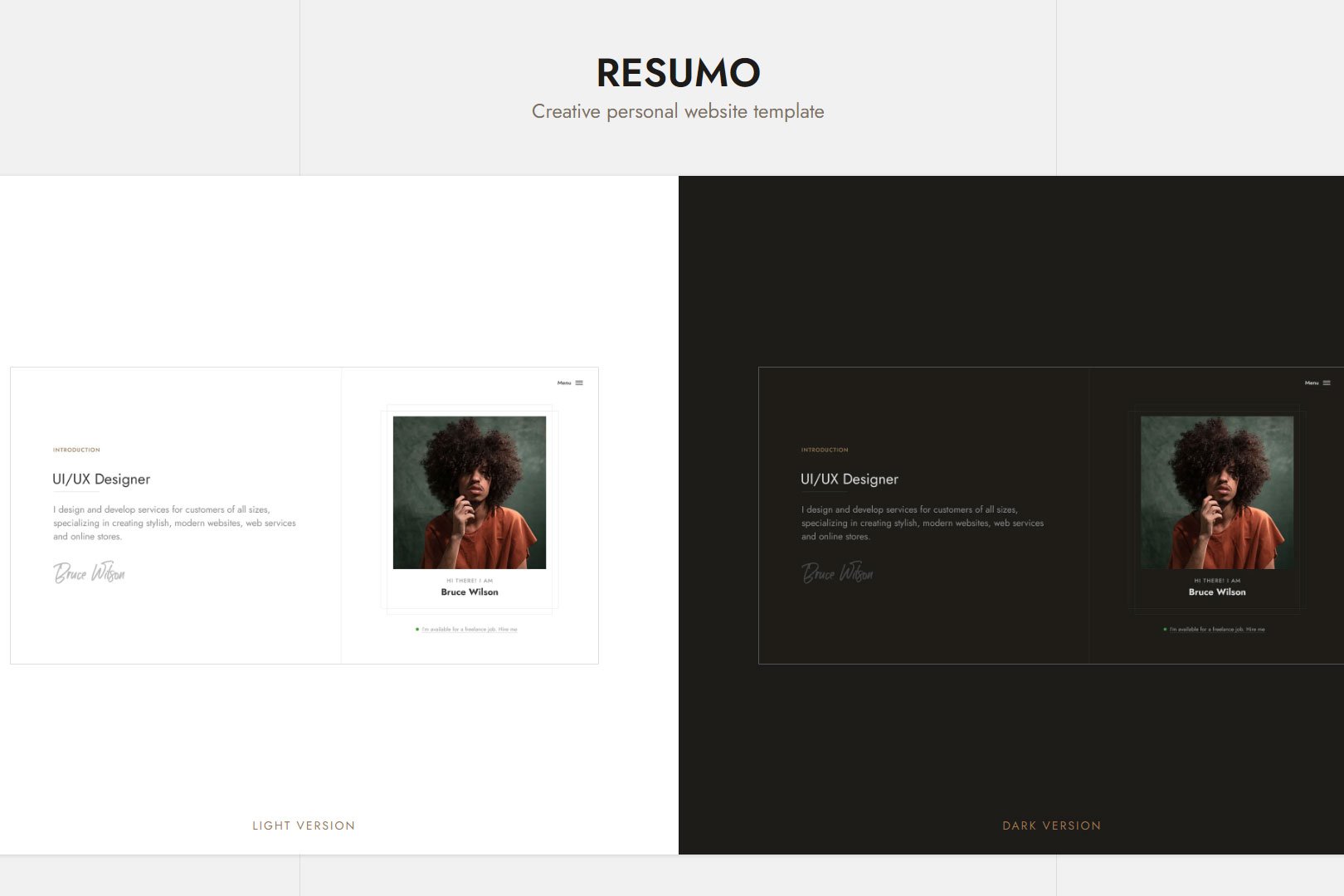
Task: Open the Menu label in light preview
Action: coord(564,383)
